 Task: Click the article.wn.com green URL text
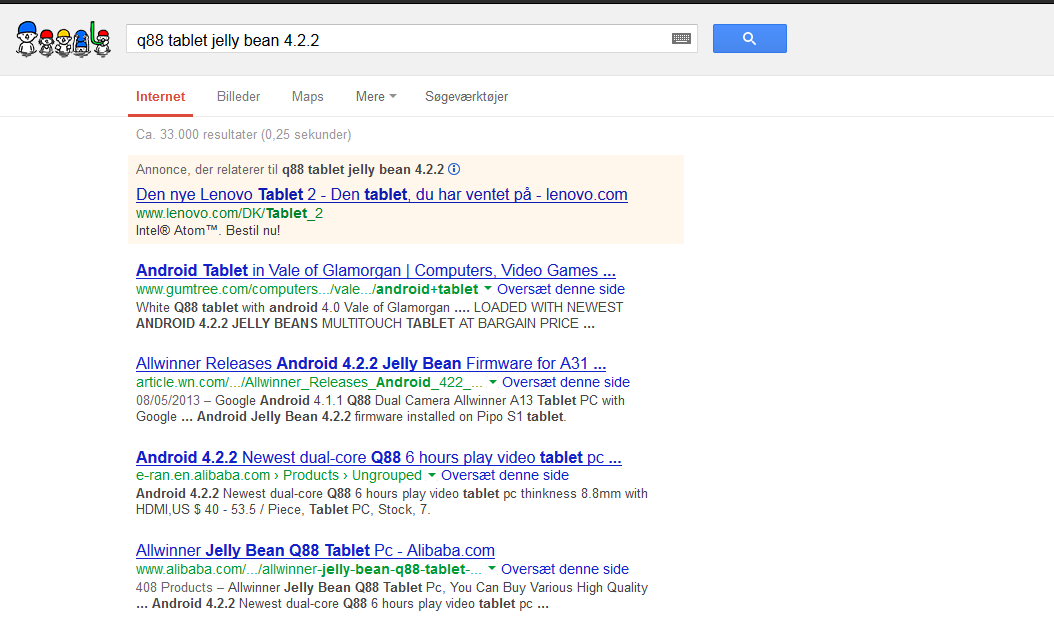[x=309, y=382]
